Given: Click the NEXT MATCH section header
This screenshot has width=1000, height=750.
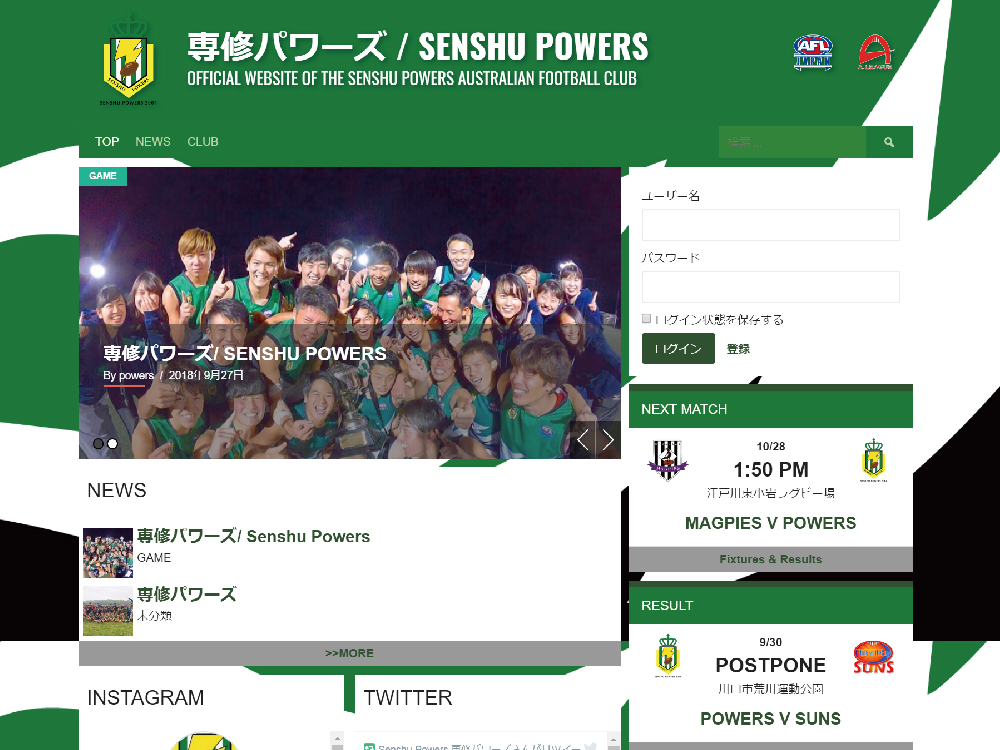Looking at the screenshot, I should (x=770, y=409).
